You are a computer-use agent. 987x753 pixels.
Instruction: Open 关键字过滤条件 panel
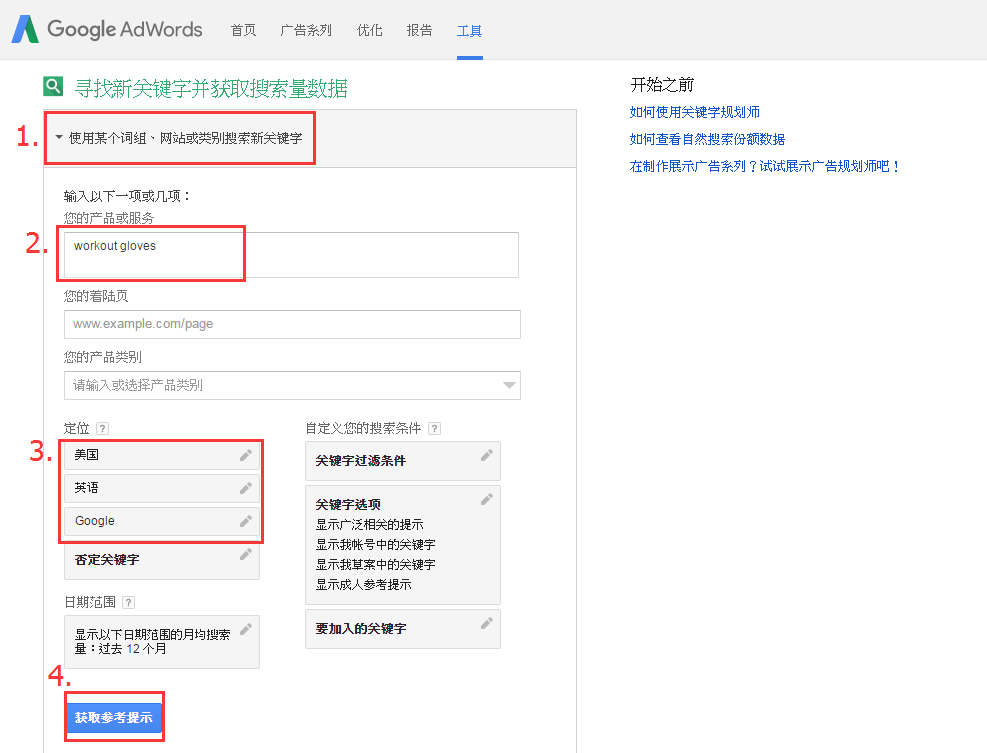pos(403,461)
